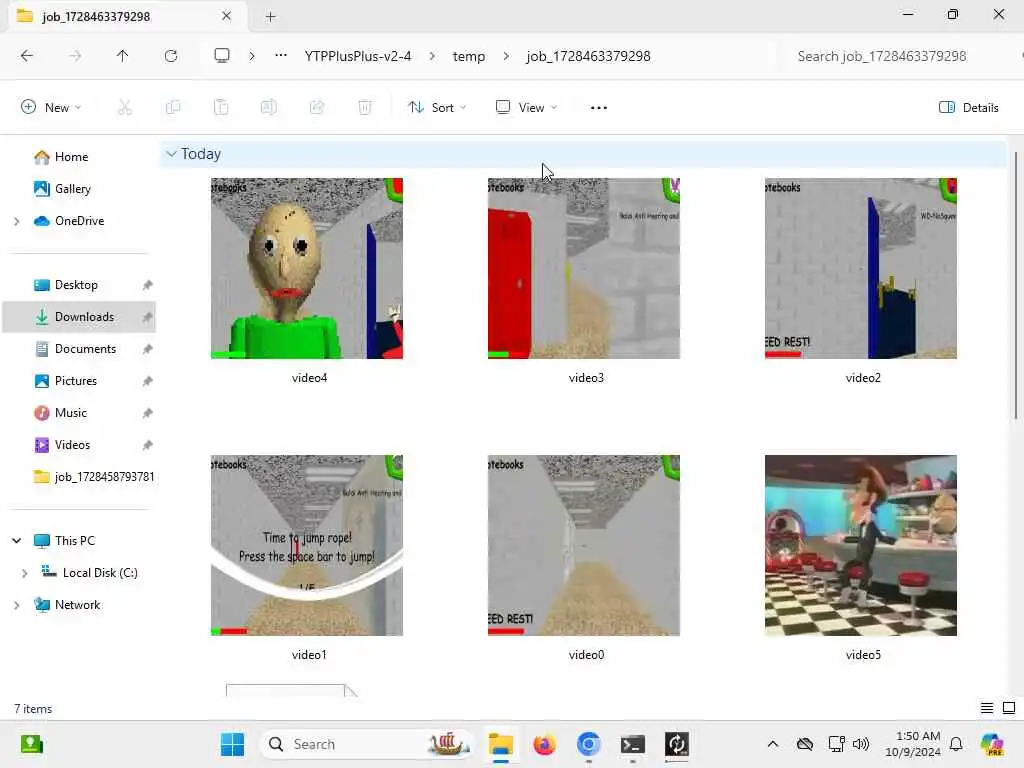Open Pictures quick access folder
This screenshot has height=768, width=1024.
click(x=78, y=381)
